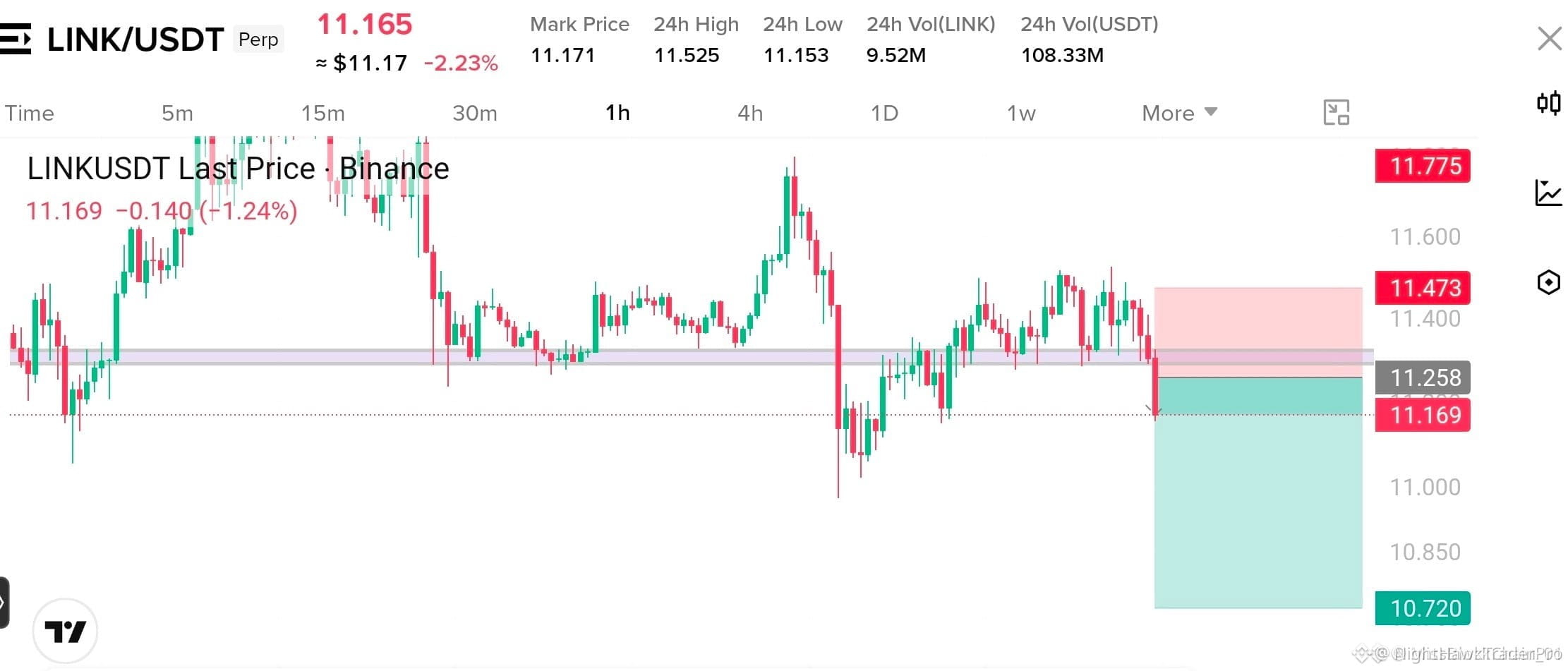Click the TradingView logo badge
This screenshot has height=671, width=1568.
65,631
